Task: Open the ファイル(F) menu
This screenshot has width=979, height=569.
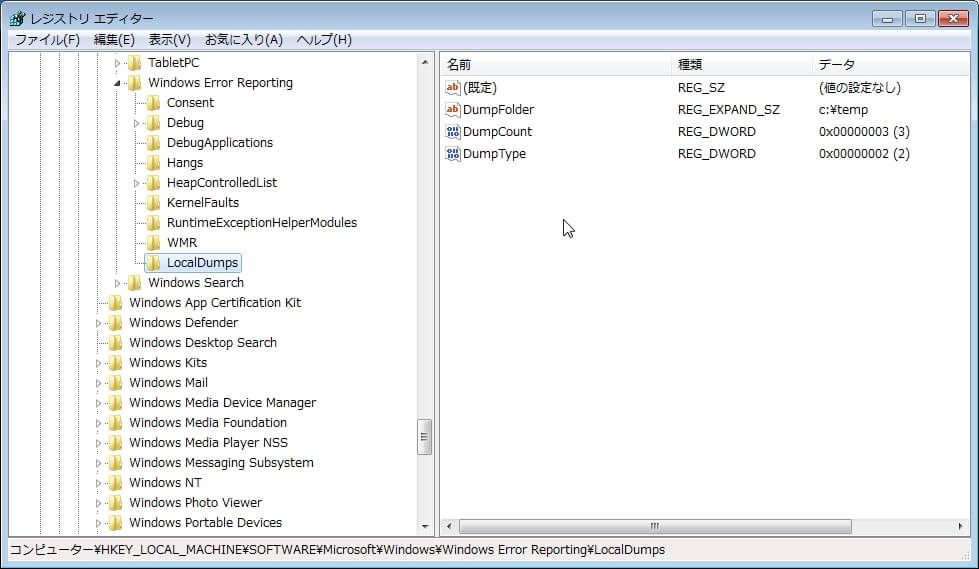Action: [47, 40]
